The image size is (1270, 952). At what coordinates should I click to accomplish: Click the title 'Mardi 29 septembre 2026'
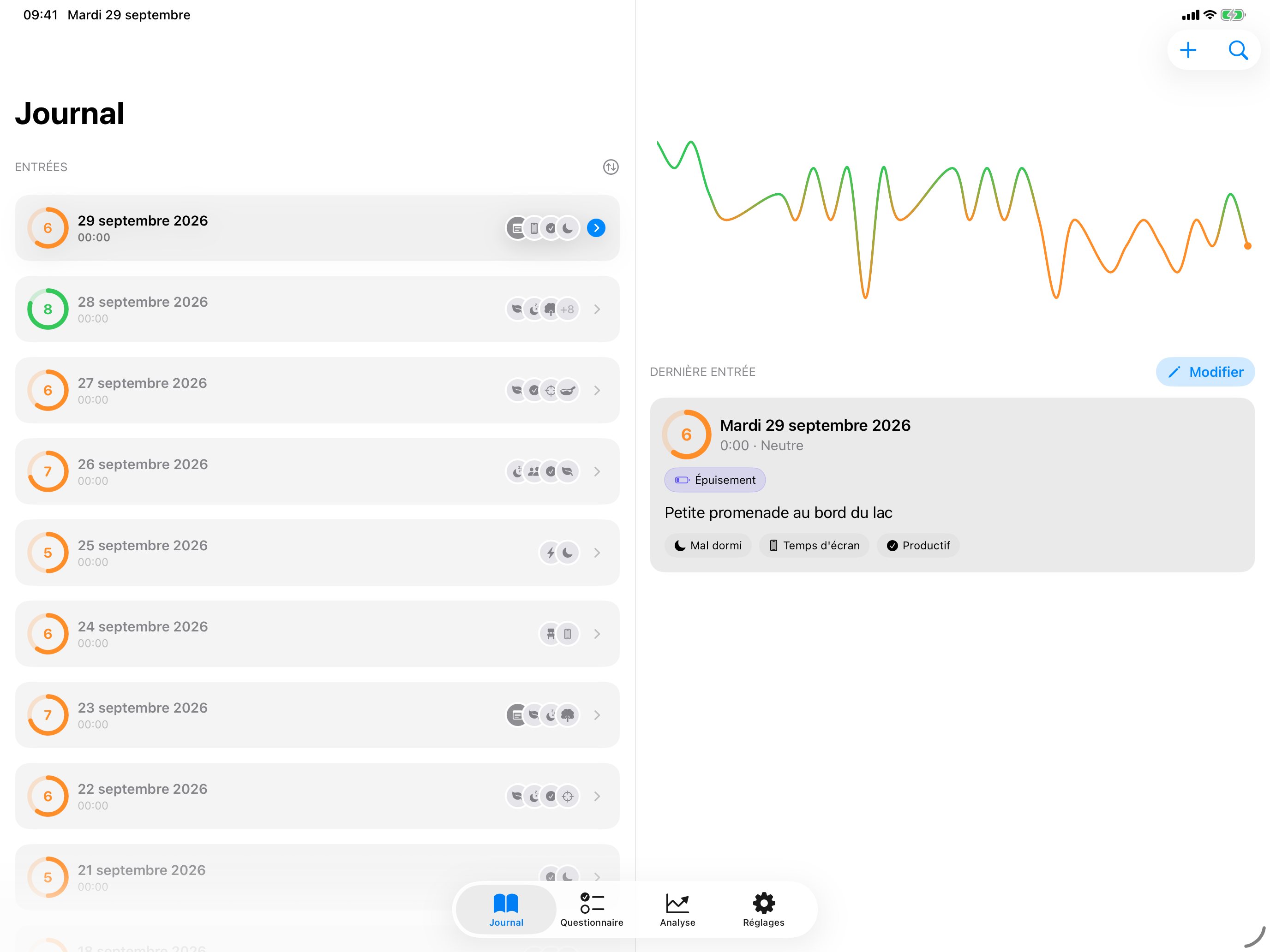tap(815, 426)
